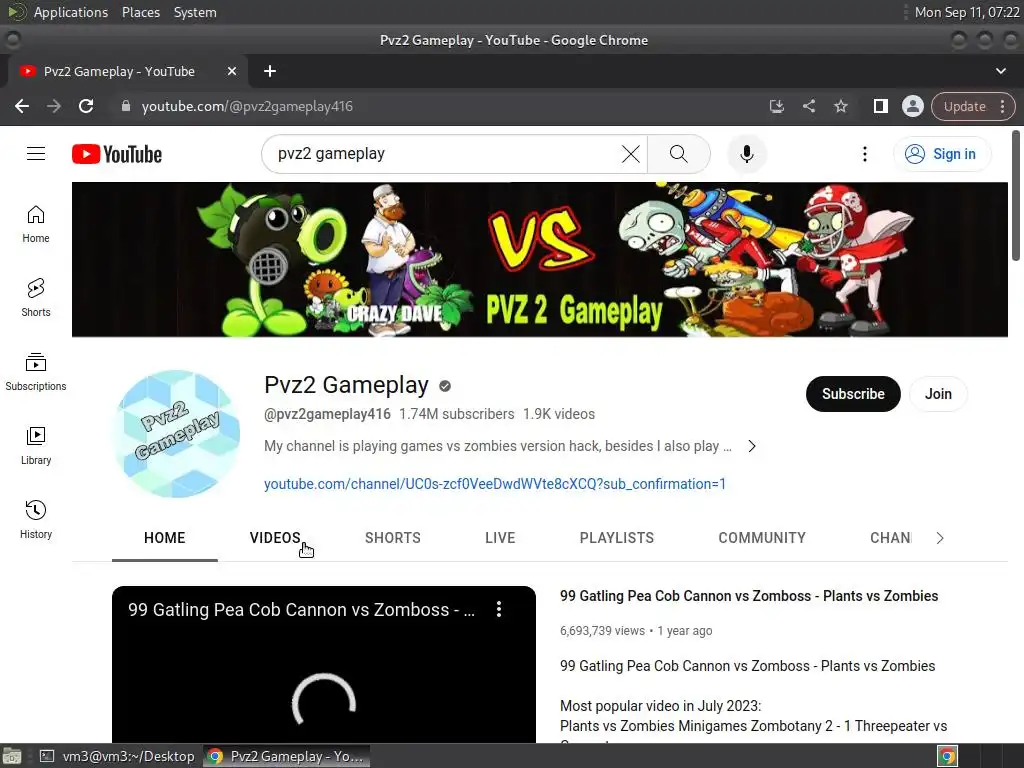Go to Home in the sidebar

click(36, 224)
